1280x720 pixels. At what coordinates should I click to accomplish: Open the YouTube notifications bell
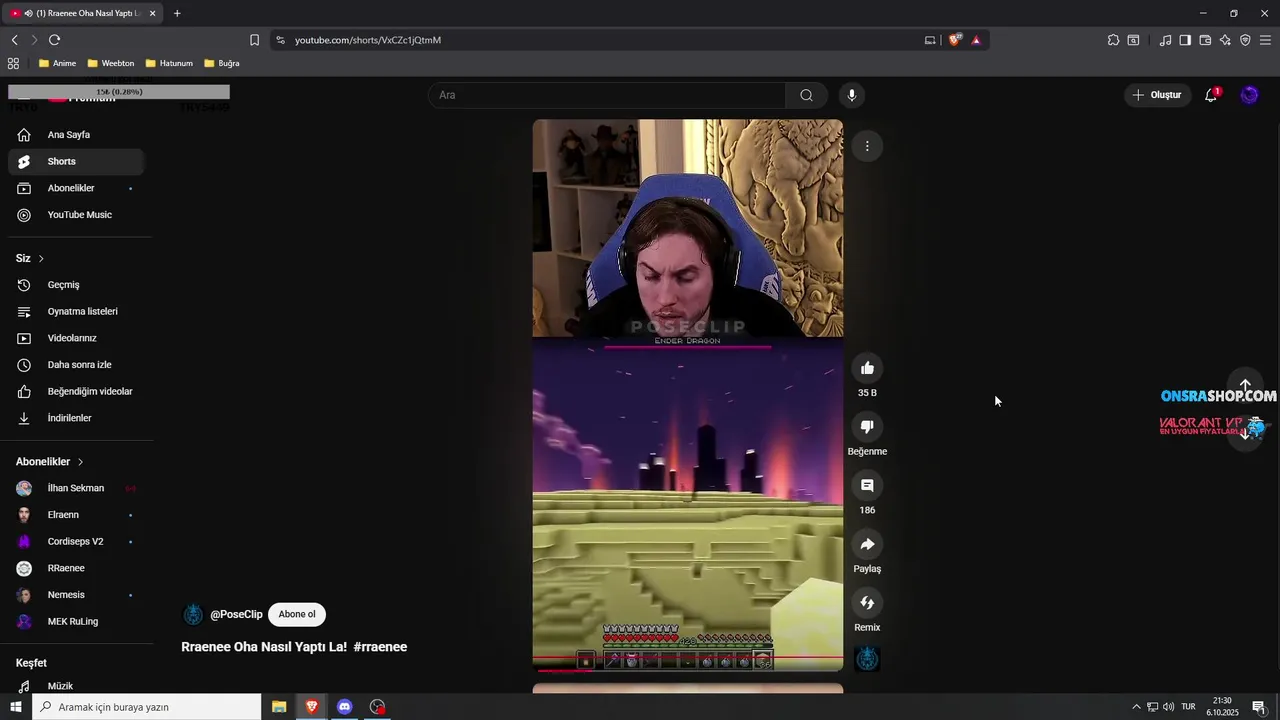coord(1211,95)
